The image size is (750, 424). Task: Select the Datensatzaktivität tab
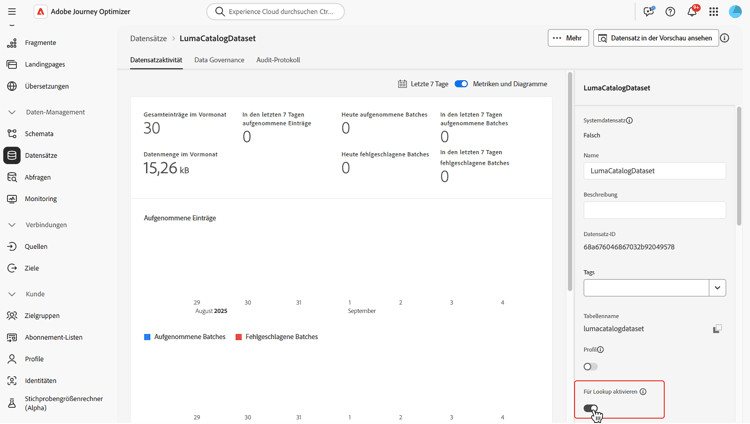click(x=156, y=60)
